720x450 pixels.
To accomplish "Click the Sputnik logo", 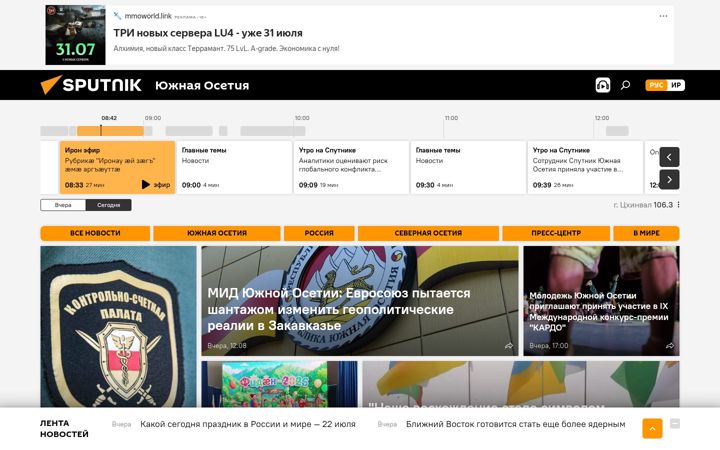I will [x=91, y=85].
